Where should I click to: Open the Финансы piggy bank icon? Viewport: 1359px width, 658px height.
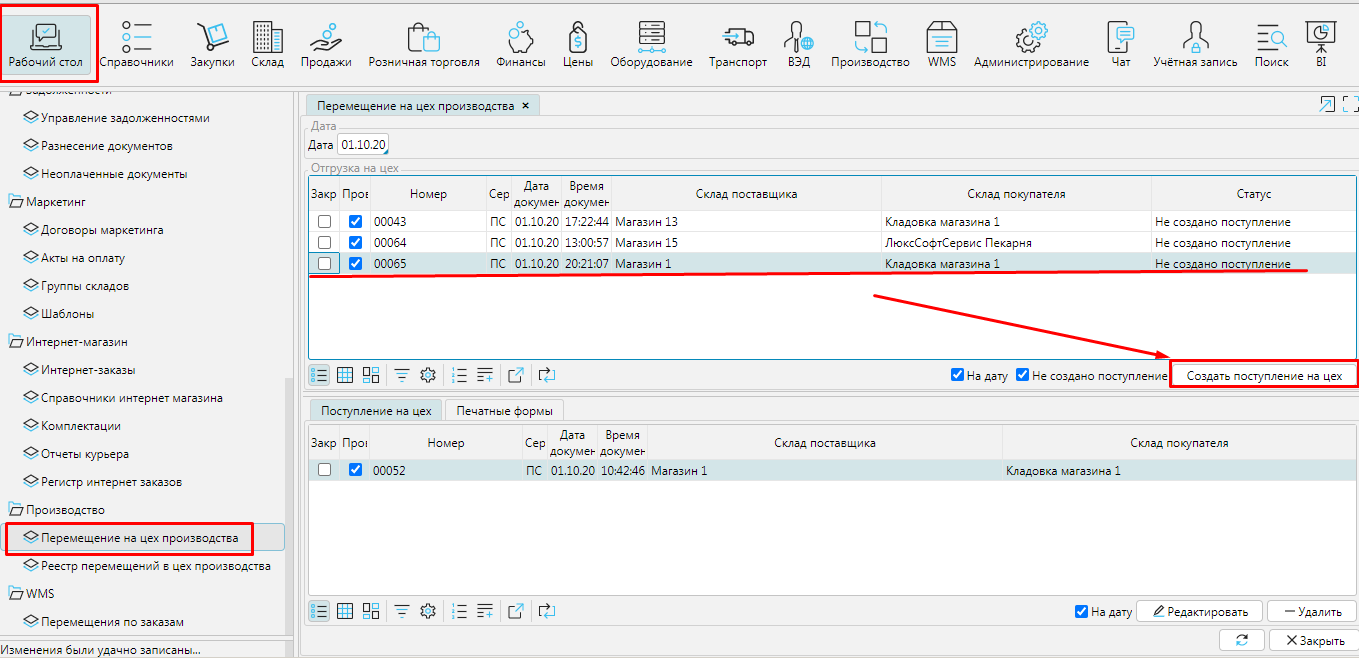[x=520, y=37]
